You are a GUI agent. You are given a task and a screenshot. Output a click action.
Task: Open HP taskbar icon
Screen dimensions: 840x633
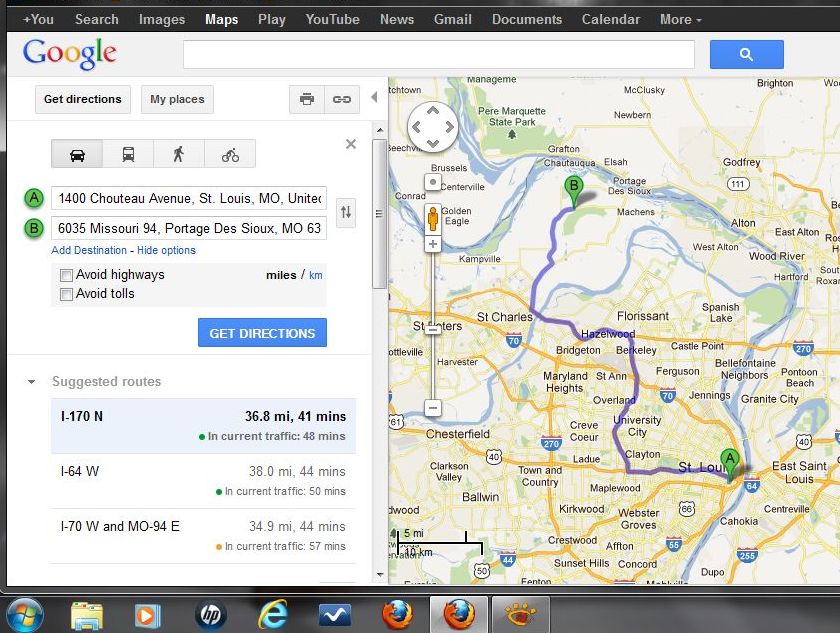(211, 615)
